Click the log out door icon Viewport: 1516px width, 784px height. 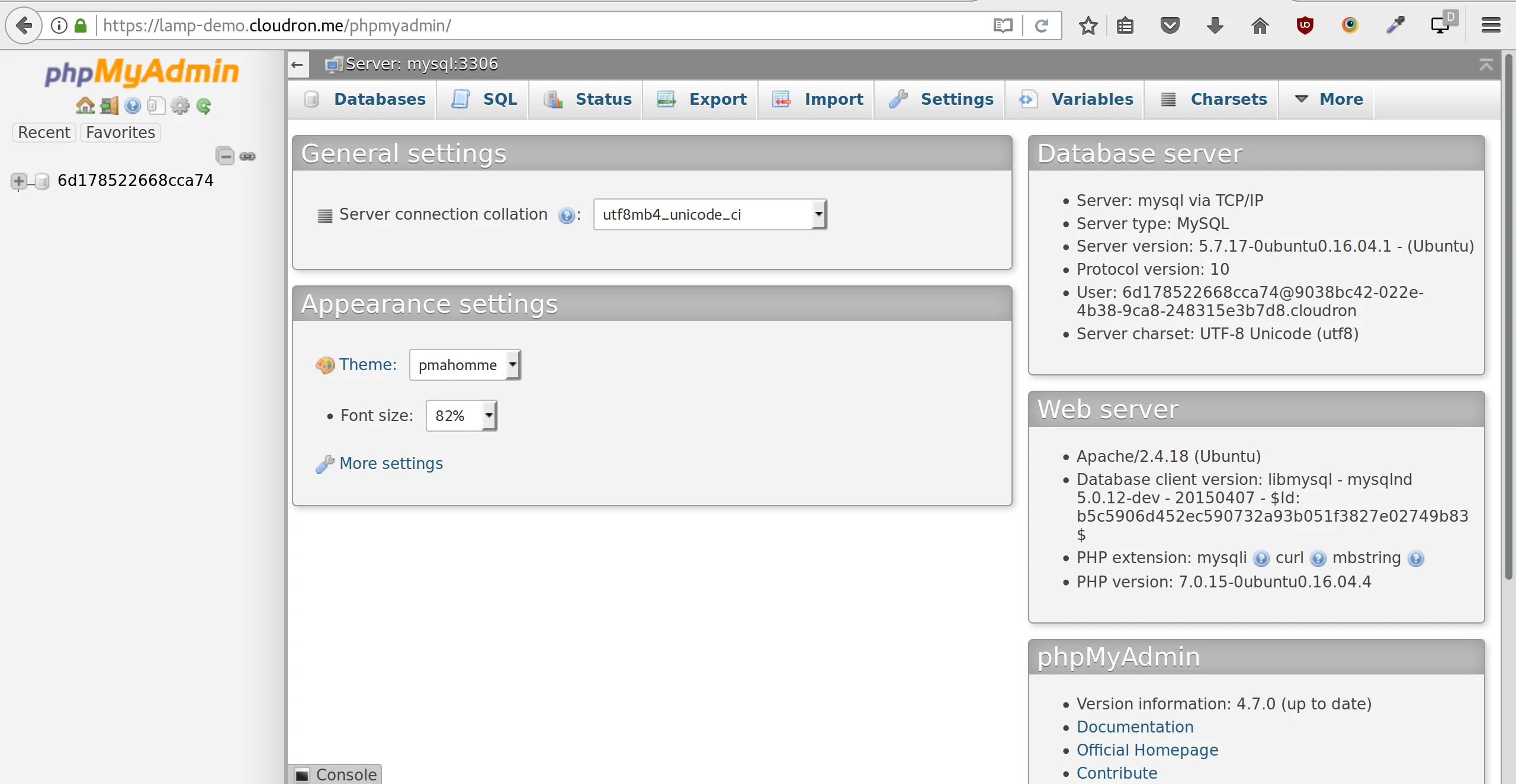[108, 105]
